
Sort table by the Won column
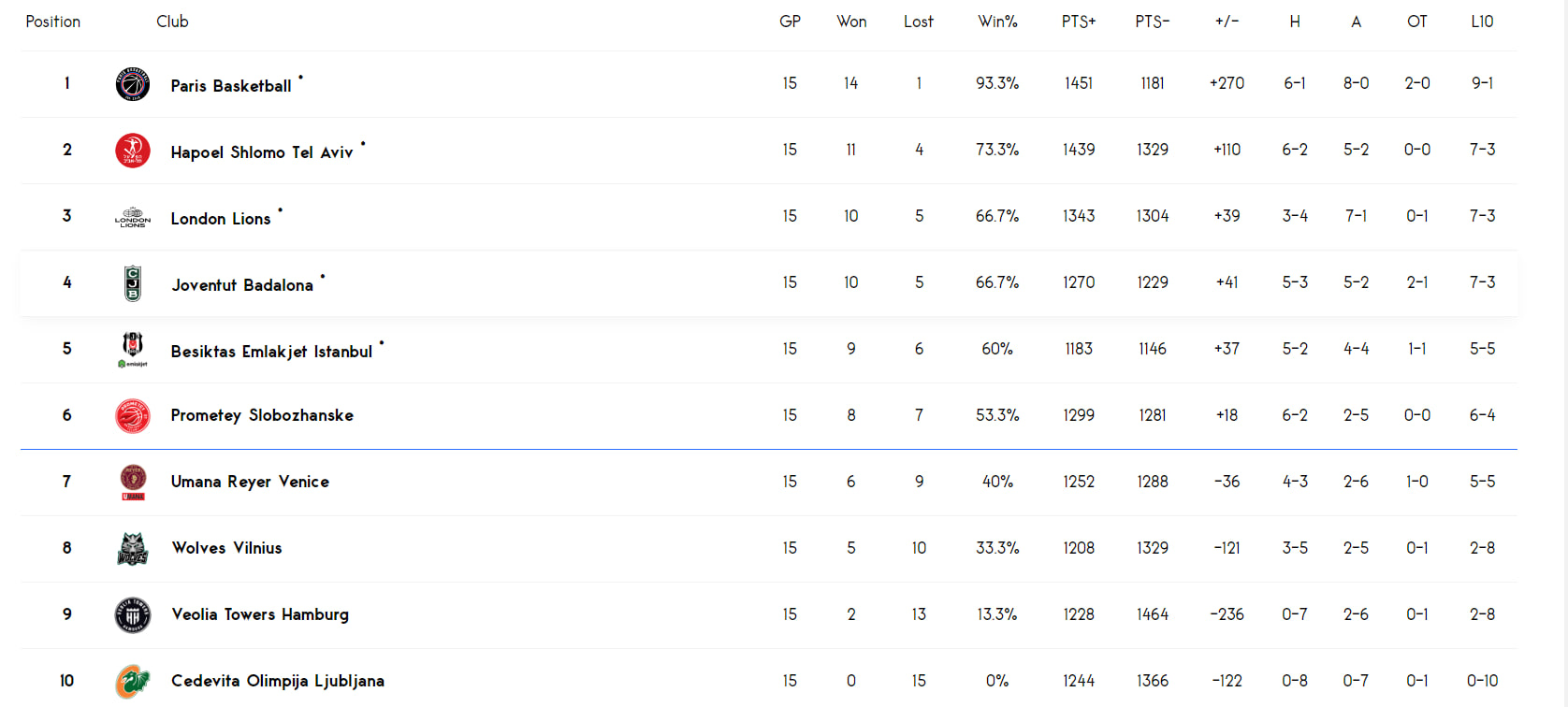pyautogui.click(x=851, y=22)
